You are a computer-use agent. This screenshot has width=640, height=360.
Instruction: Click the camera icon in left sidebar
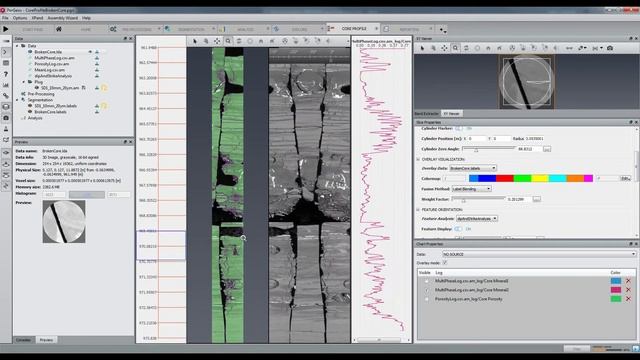(6, 118)
